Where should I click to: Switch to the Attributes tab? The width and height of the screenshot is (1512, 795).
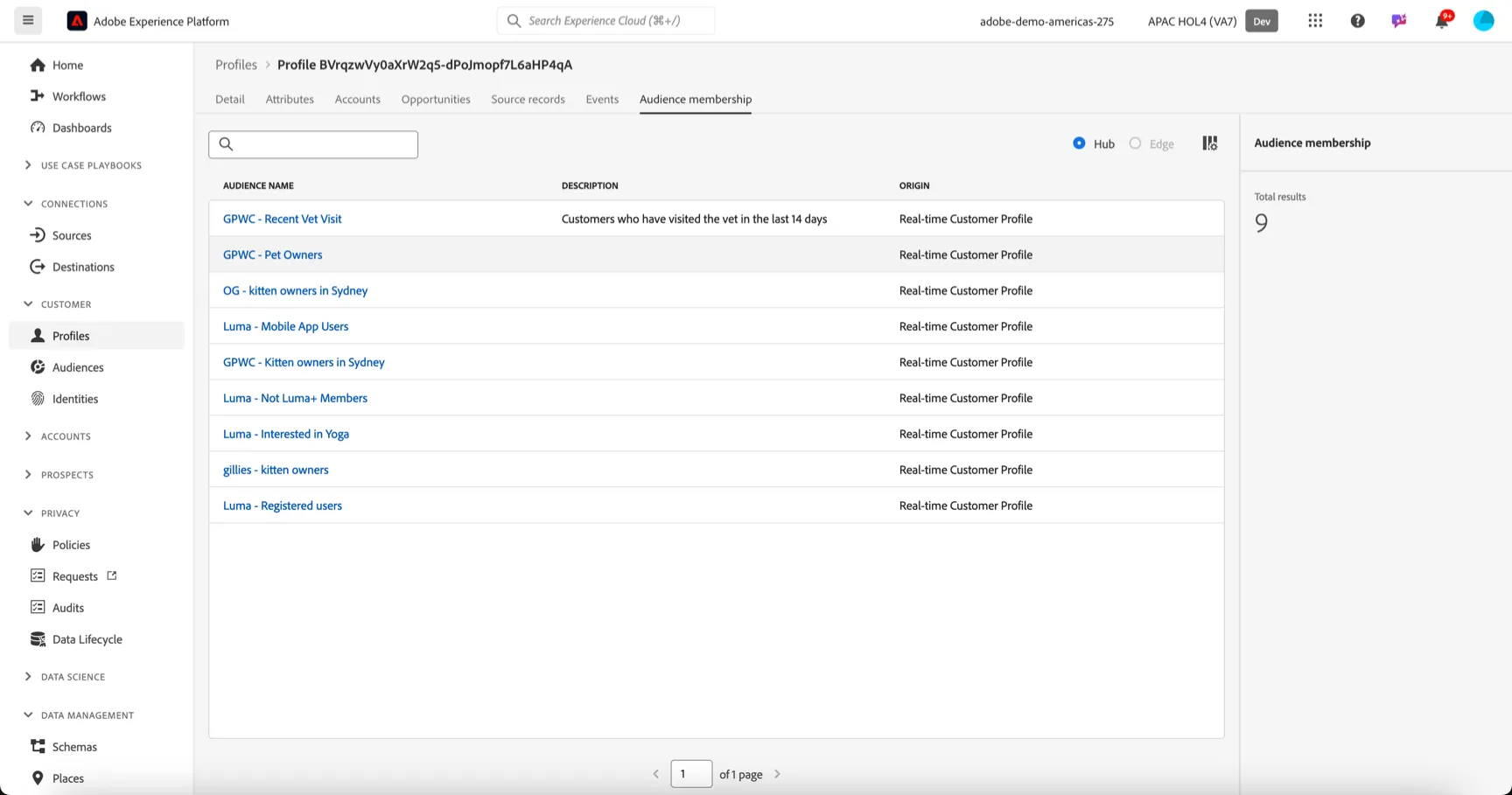290,99
